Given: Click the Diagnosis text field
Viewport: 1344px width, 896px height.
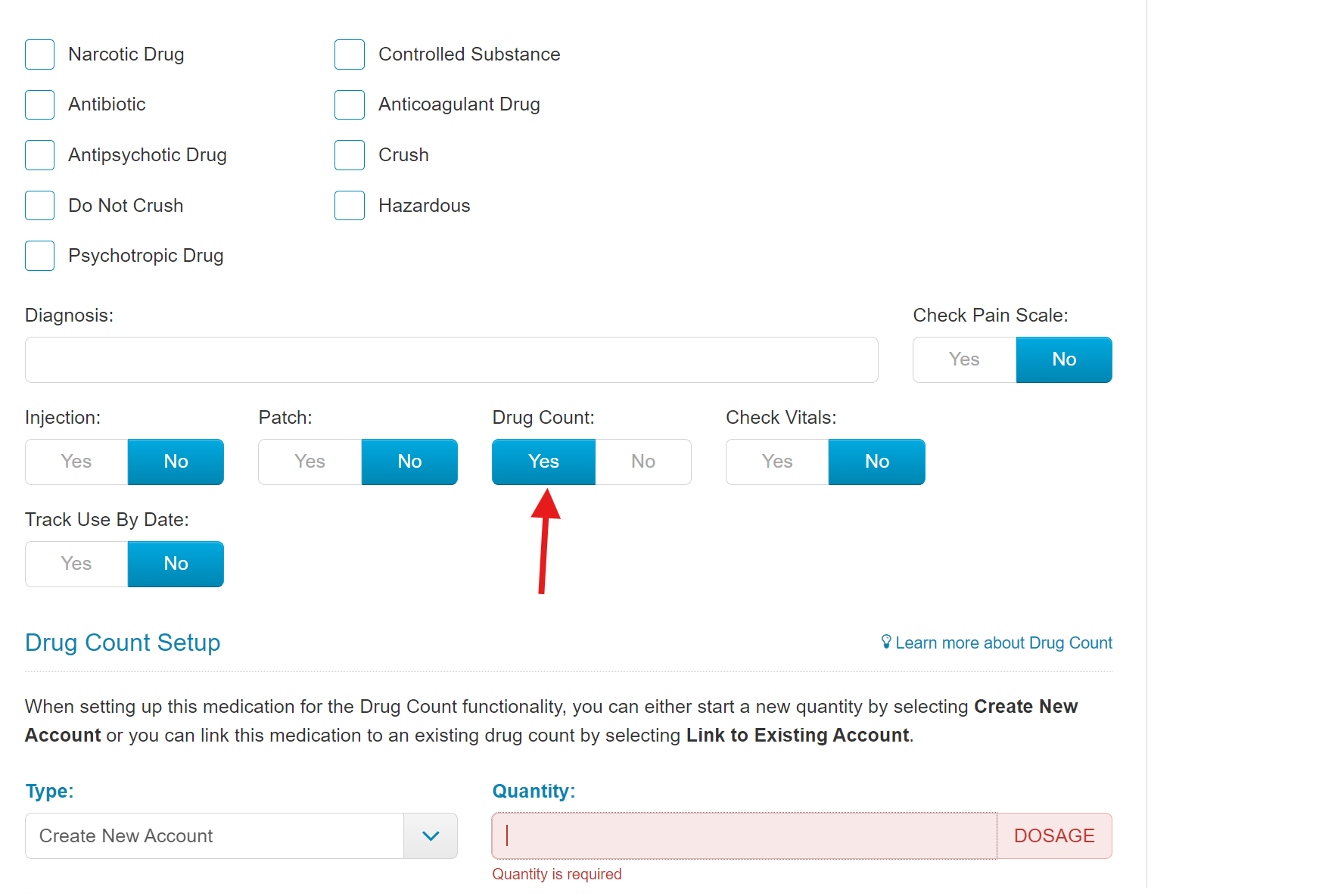Looking at the screenshot, I should click(452, 359).
